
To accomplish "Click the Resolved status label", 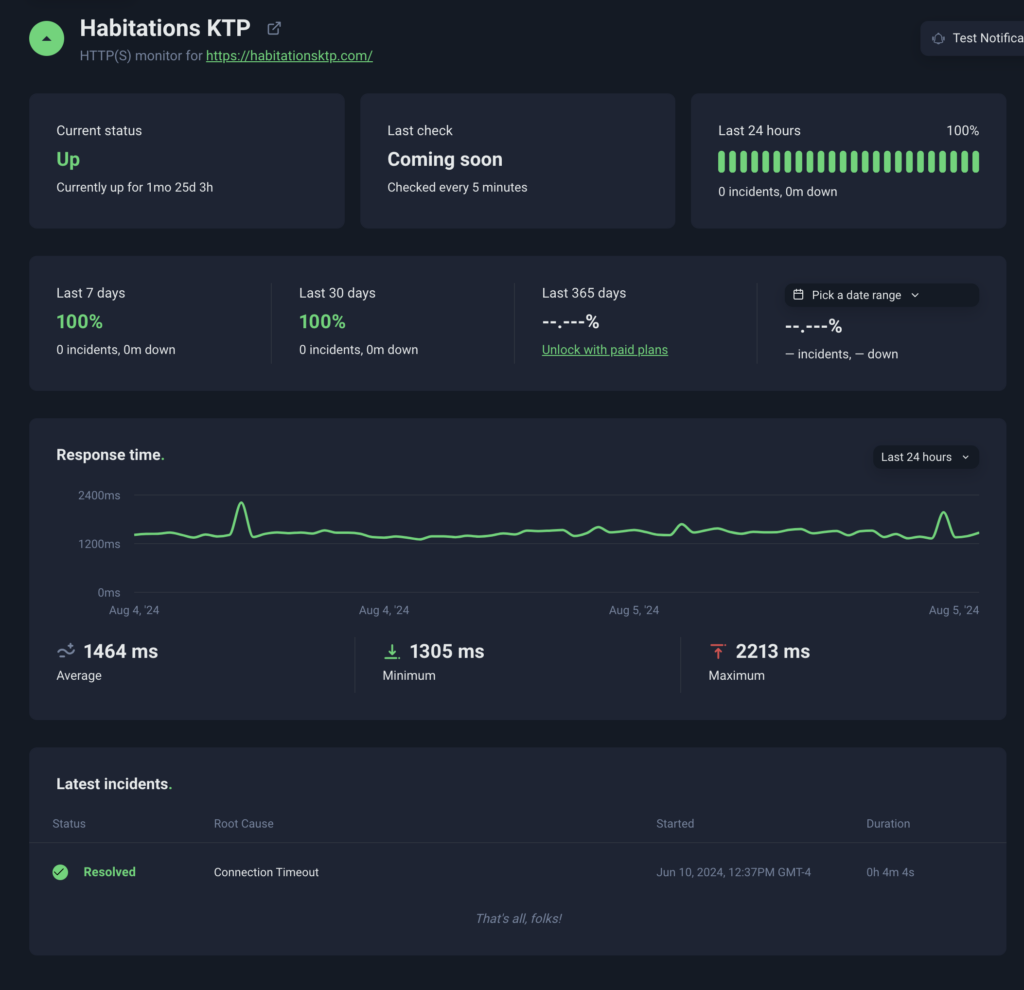I will point(109,872).
